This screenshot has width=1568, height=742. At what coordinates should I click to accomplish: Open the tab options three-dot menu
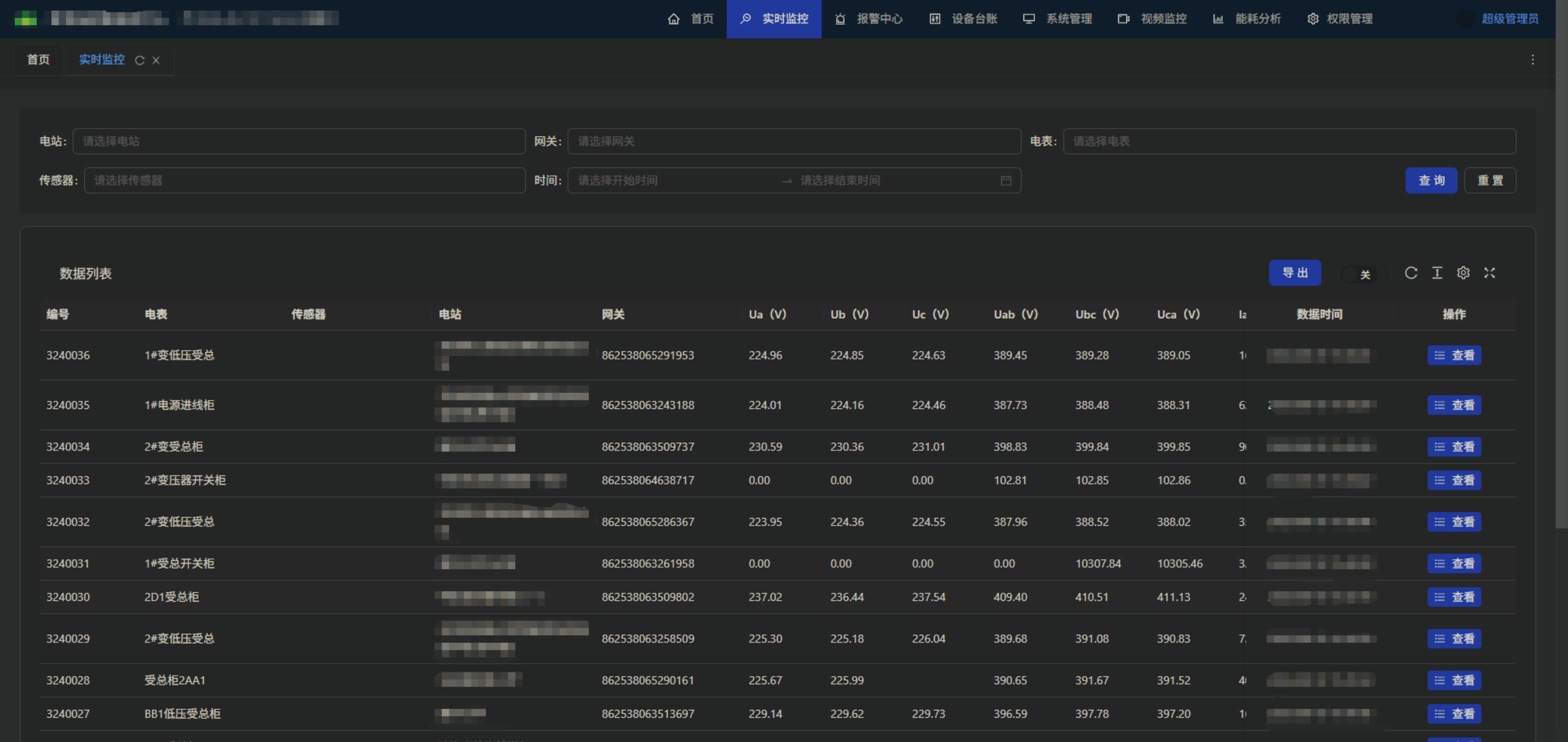click(x=1533, y=60)
